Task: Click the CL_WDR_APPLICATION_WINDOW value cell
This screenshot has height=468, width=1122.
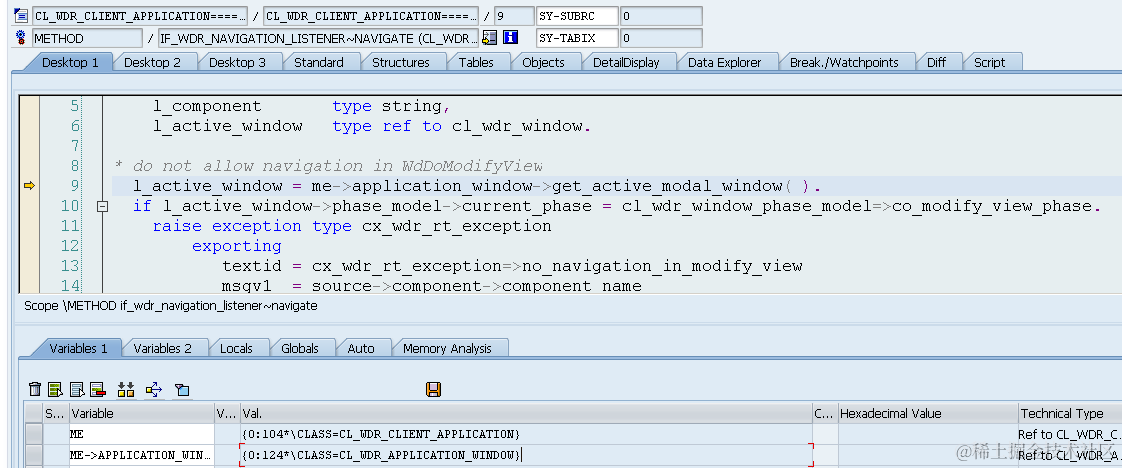Action: (526, 455)
